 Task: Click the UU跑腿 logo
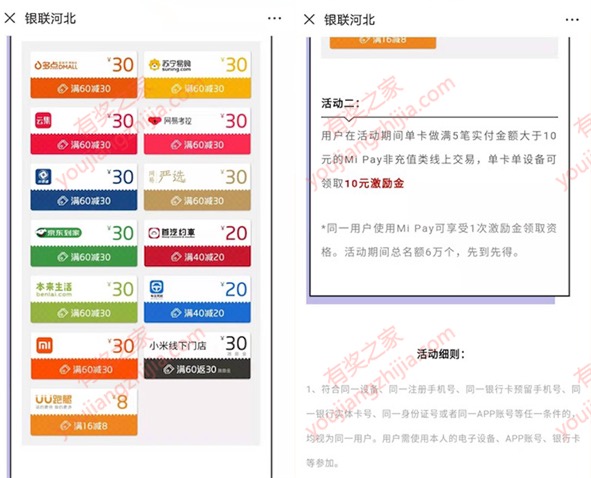pyautogui.click(x=53, y=402)
